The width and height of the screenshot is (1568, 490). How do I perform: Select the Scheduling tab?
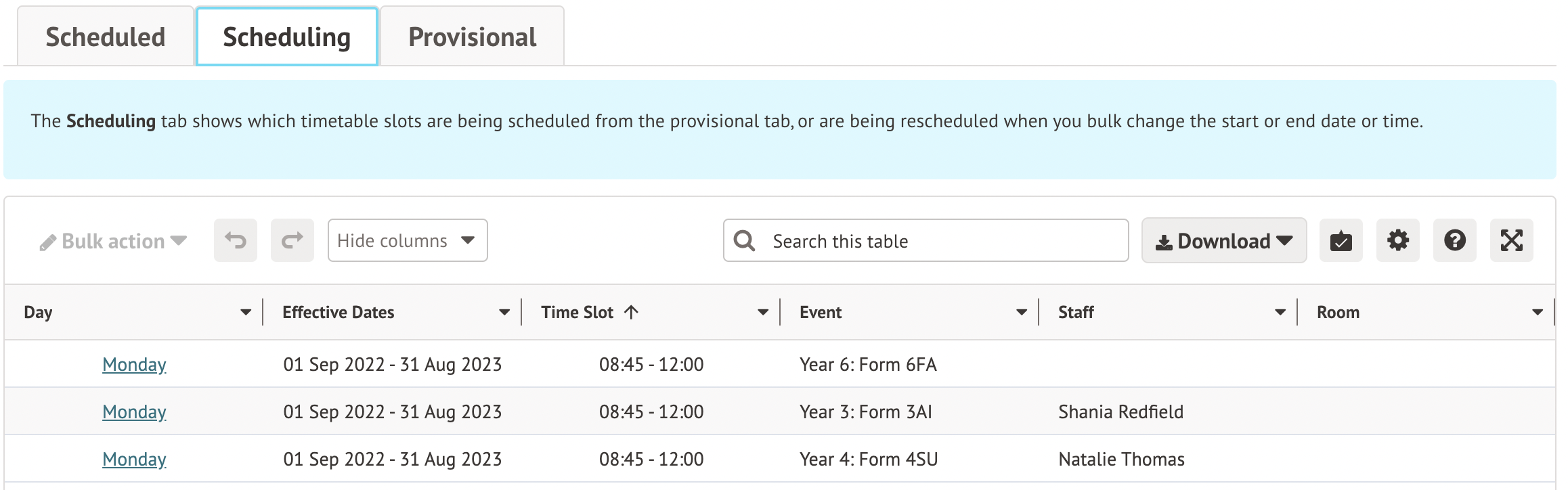click(286, 37)
